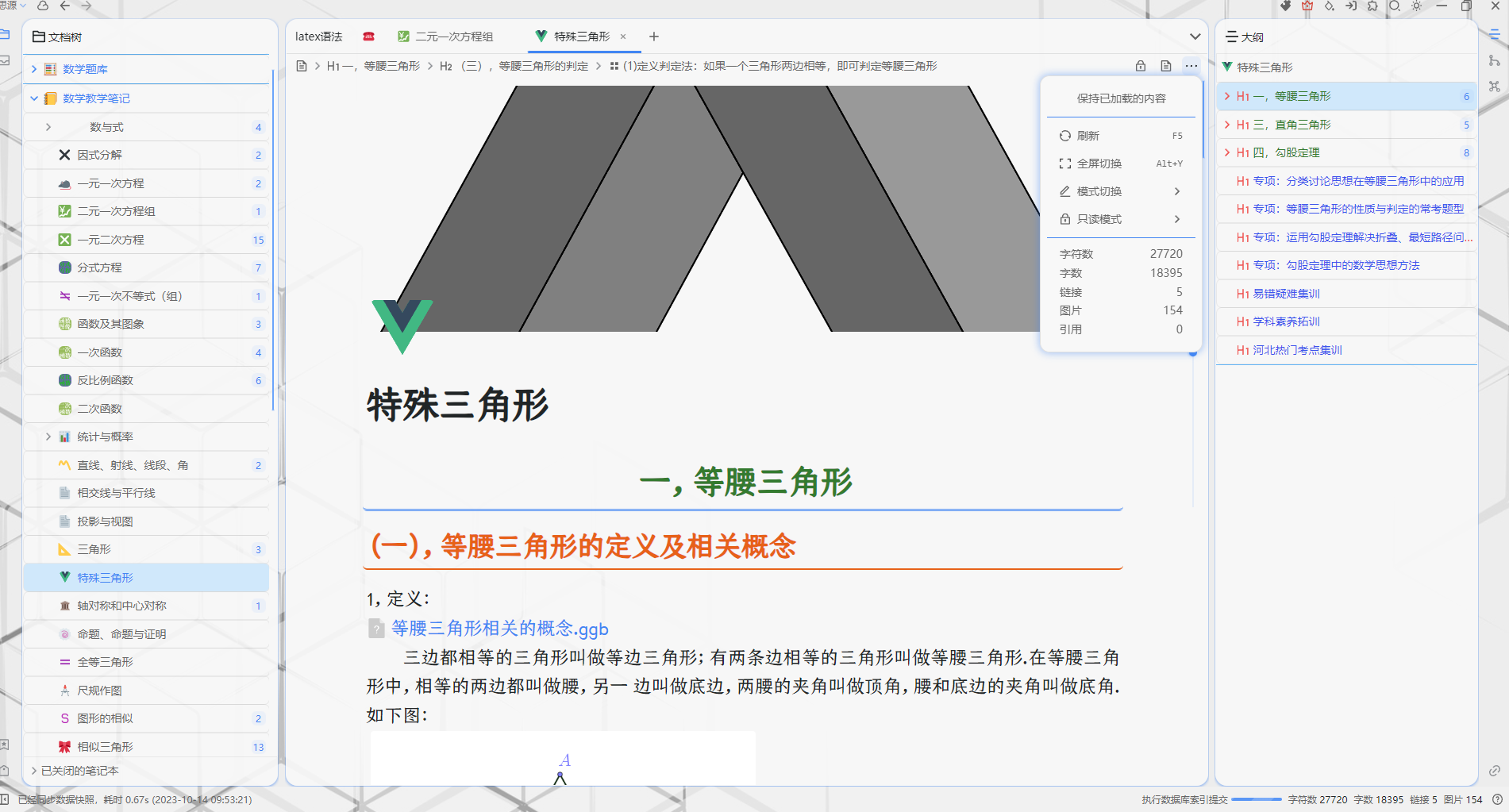Image resolution: width=1509 pixels, height=812 pixels.
Task: Expand the 数学题库 tree item
Action: tap(33, 69)
